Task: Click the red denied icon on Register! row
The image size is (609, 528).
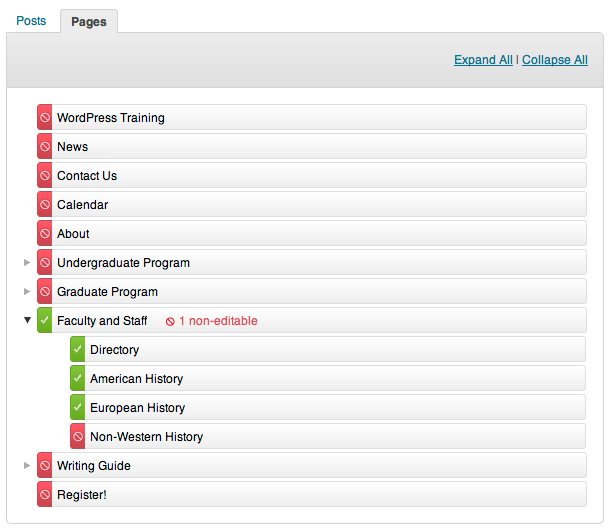Action: [45, 494]
